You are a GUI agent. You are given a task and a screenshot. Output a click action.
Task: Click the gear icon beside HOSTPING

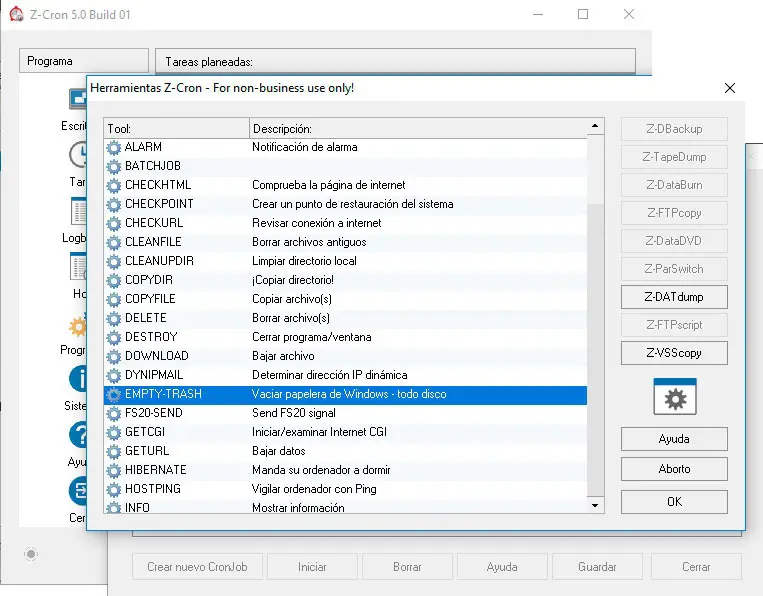tap(113, 489)
